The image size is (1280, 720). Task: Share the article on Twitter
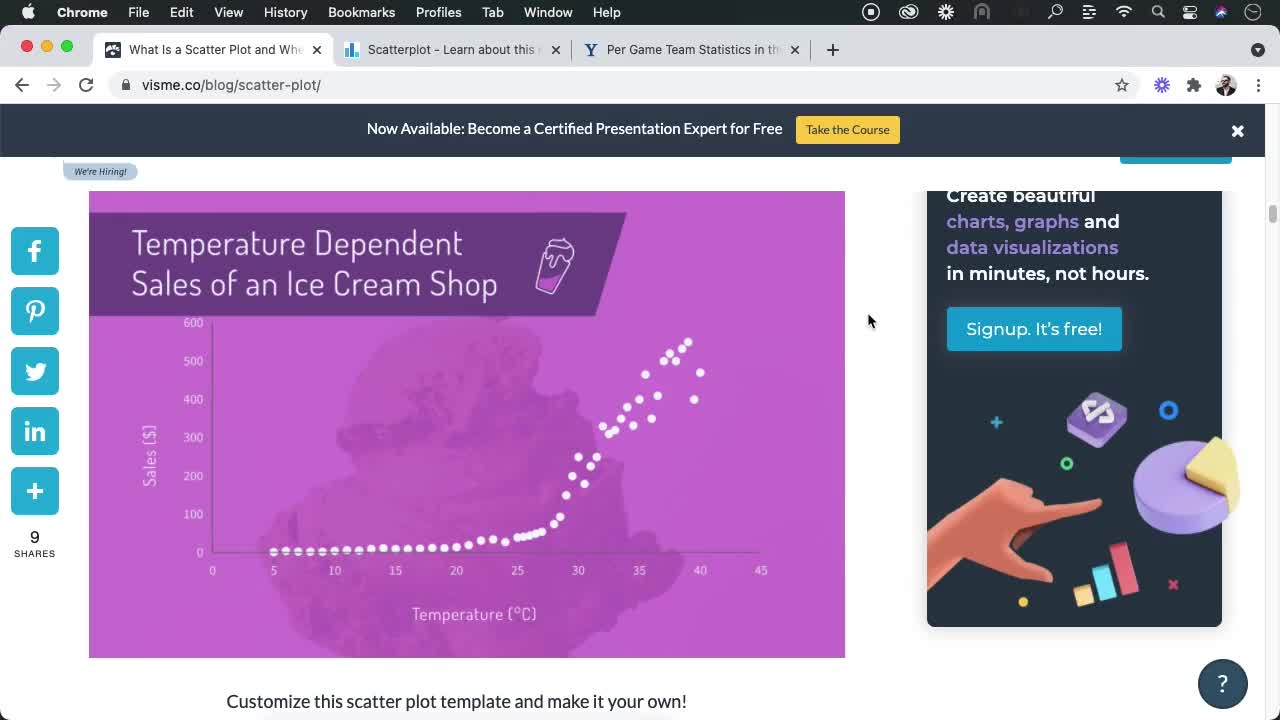click(35, 371)
